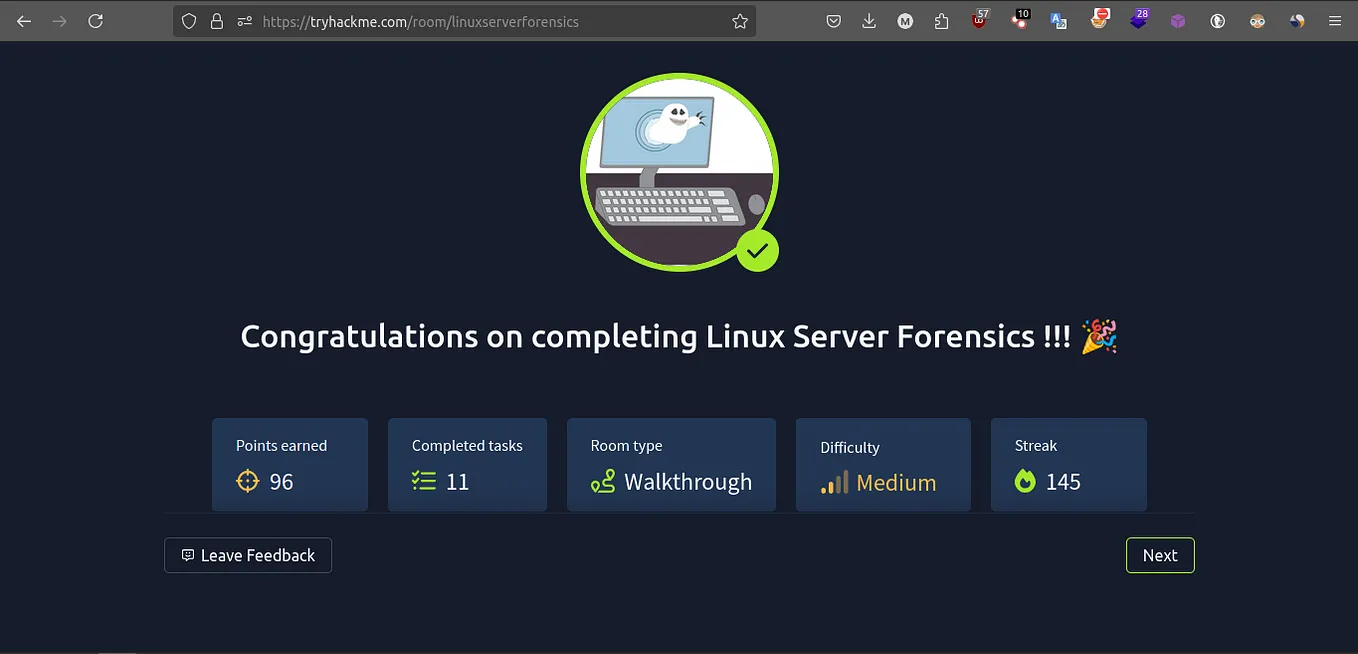This screenshot has height=654, width=1358.
Task: Bookmark this page with the star icon
Action: (x=739, y=20)
